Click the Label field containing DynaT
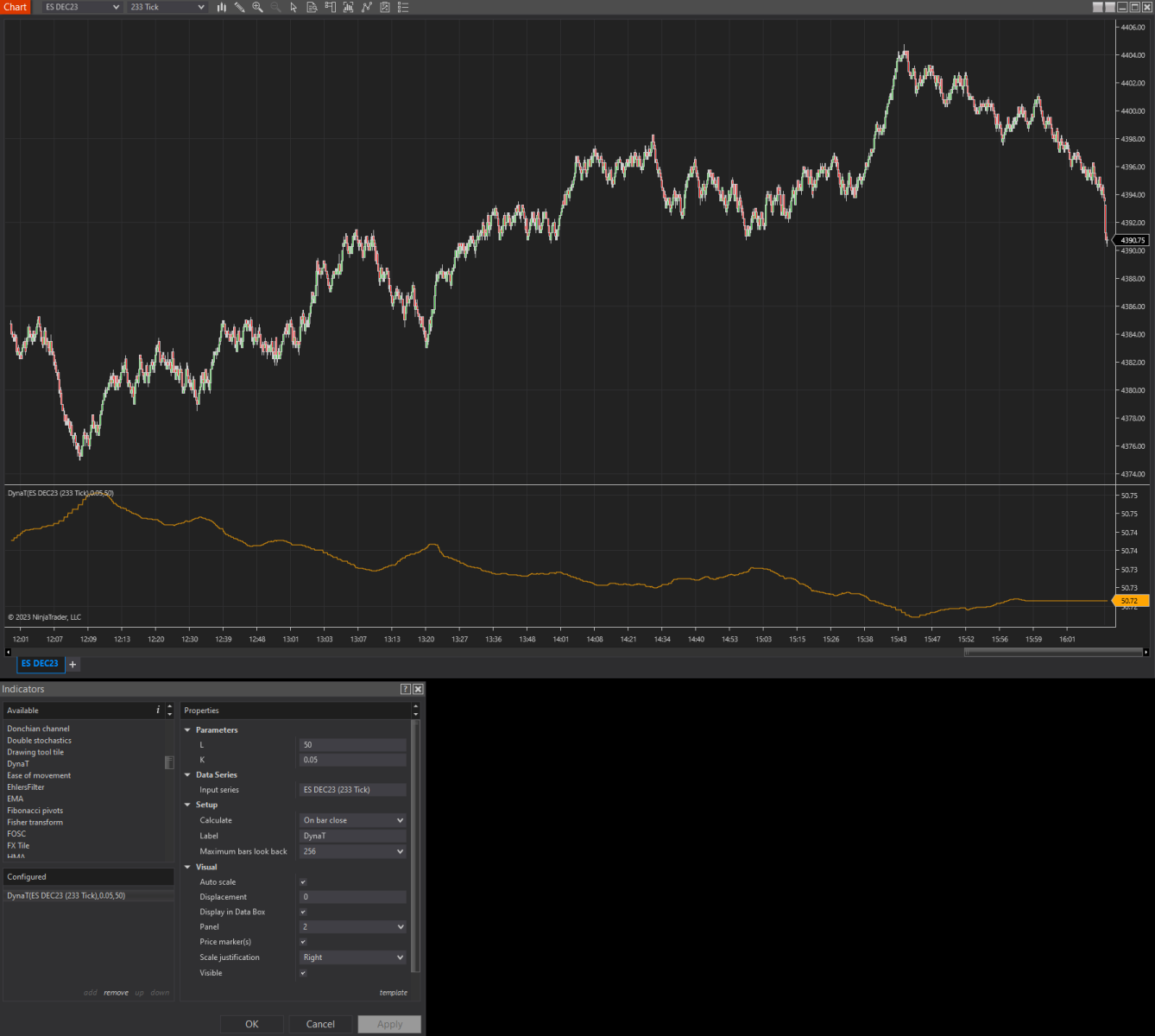This screenshot has width=1155, height=1036. click(x=352, y=836)
